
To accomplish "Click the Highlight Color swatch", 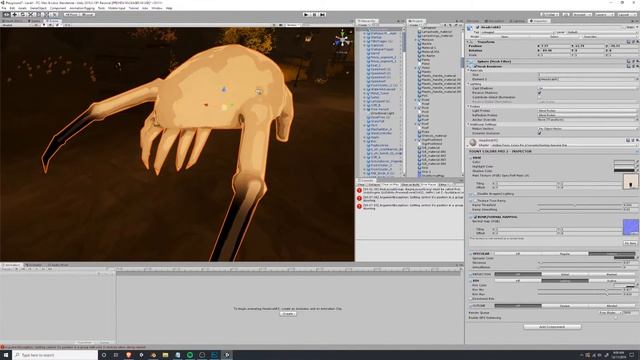I will click(624, 166).
